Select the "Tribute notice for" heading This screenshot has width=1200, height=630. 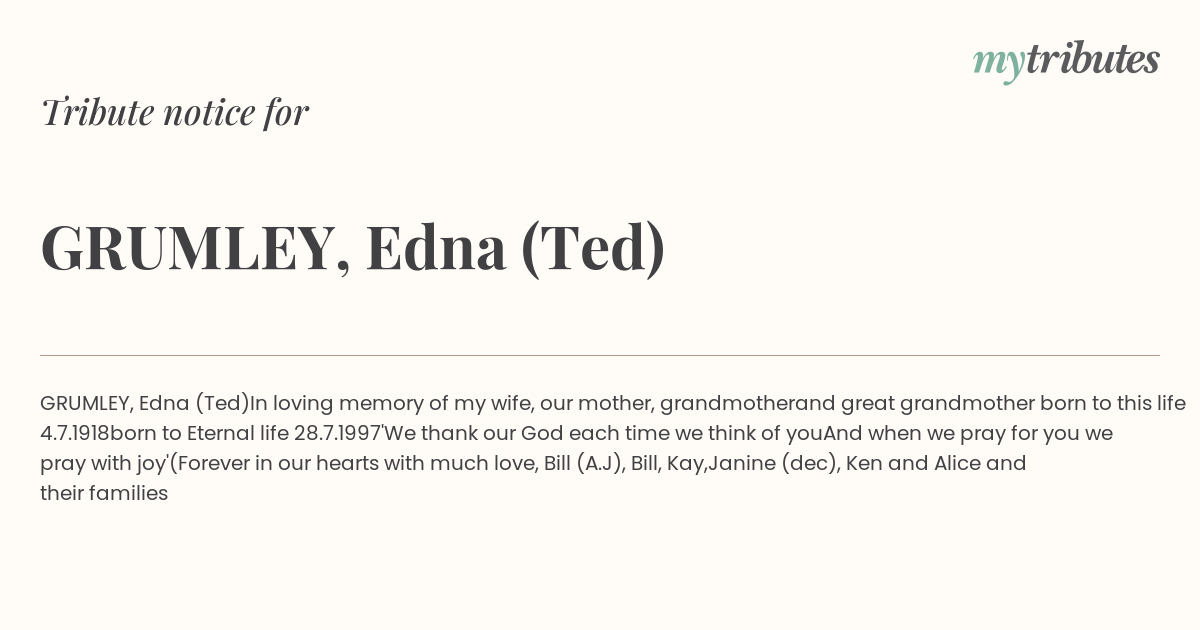(x=174, y=112)
